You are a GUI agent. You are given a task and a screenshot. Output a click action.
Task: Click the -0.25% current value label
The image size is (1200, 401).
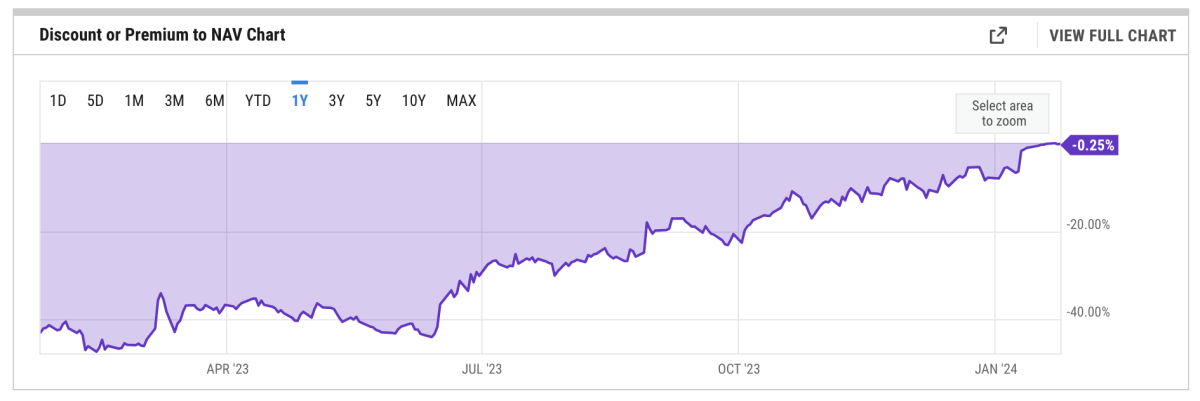click(1092, 145)
